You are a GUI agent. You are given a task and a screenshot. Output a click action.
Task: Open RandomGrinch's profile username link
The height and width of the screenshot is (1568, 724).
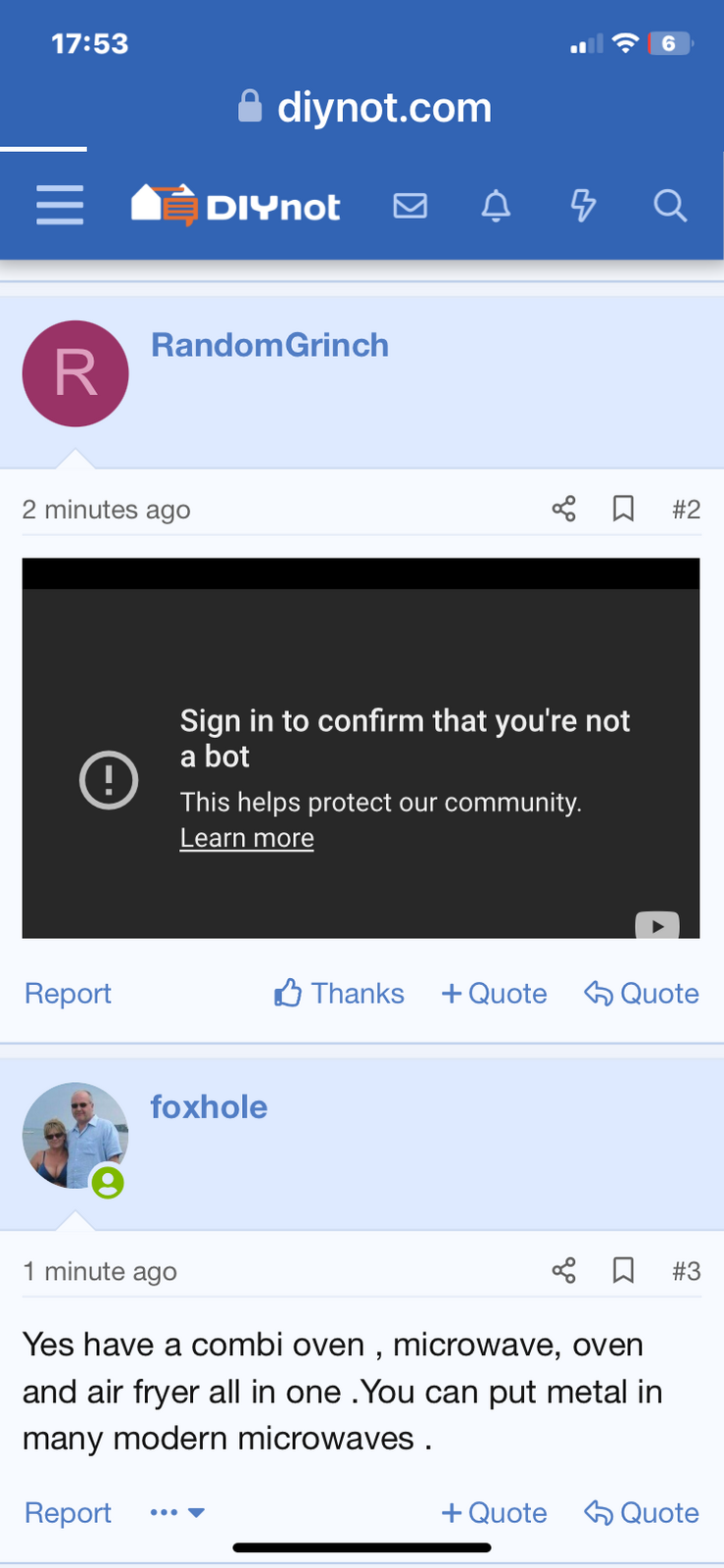click(269, 345)
